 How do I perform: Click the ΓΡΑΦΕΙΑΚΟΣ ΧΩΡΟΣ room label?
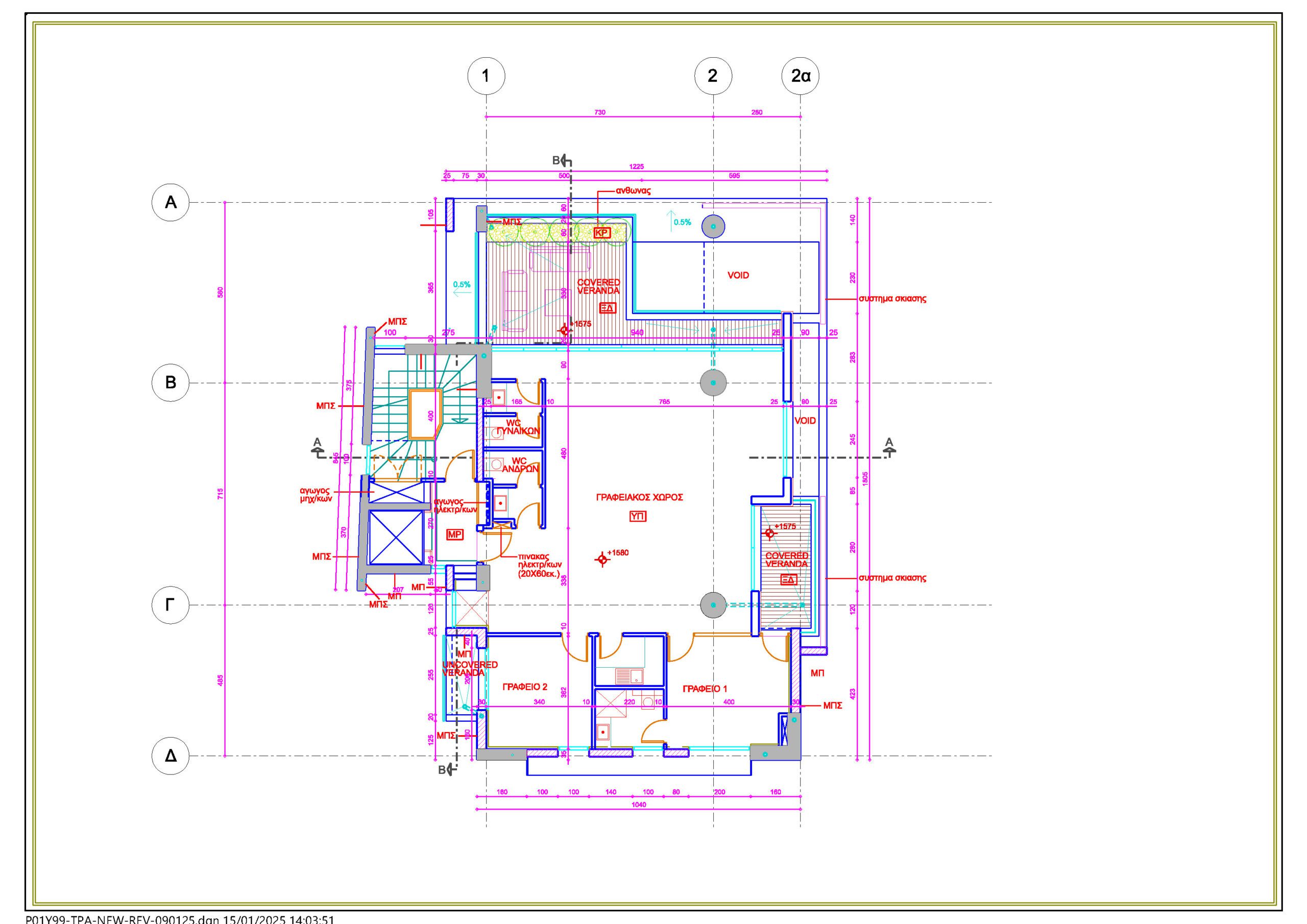coord(639,497)
